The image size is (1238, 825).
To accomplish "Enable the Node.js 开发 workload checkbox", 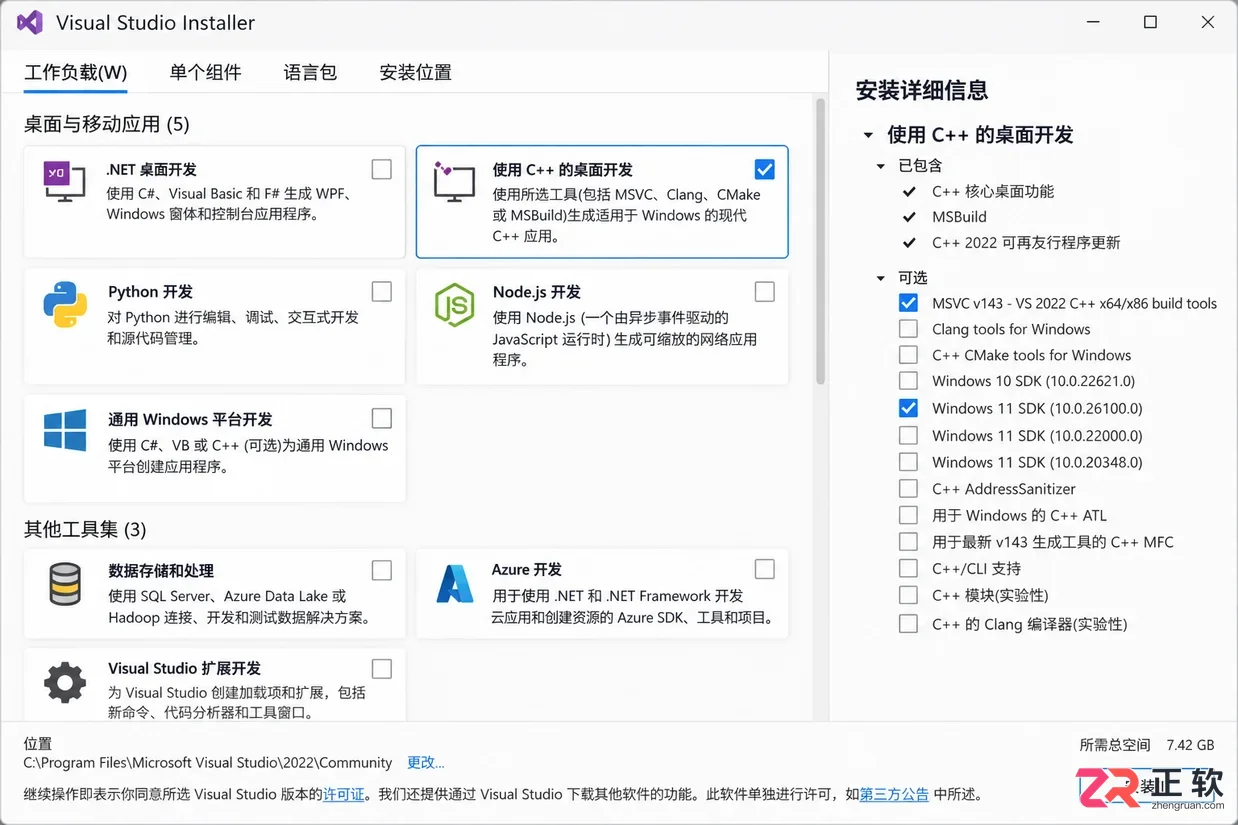I will 765,291.
